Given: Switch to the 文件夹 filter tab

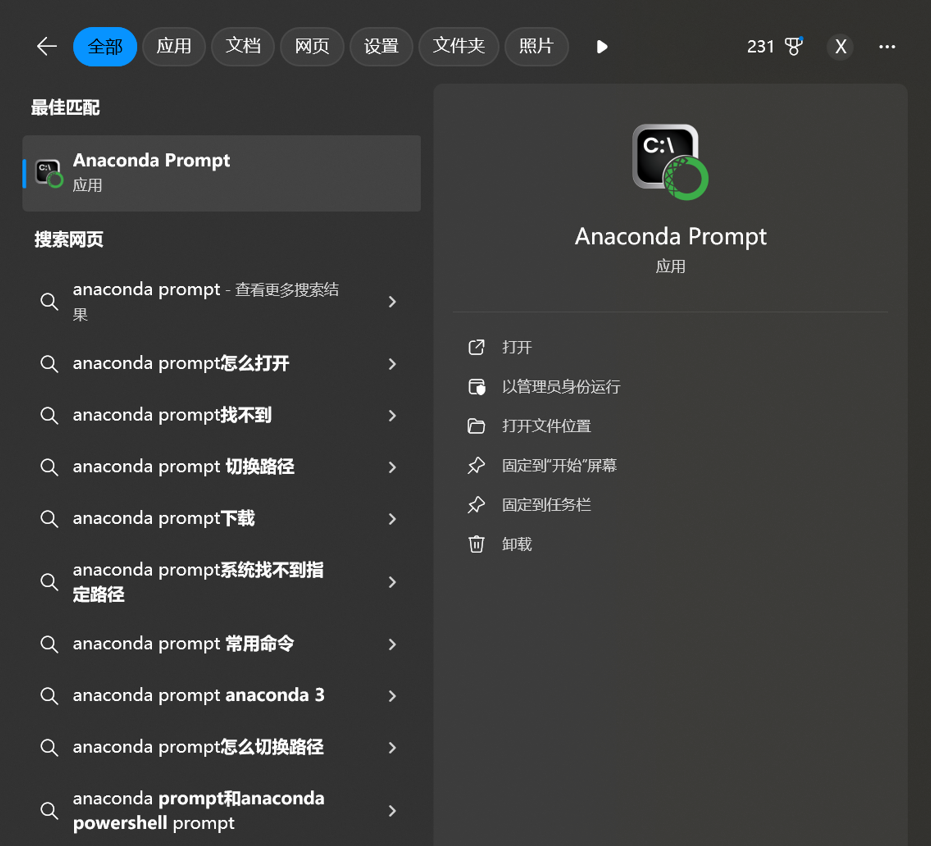Looking at the screenshot, I should pyautogui.click(x=458, y=46).
